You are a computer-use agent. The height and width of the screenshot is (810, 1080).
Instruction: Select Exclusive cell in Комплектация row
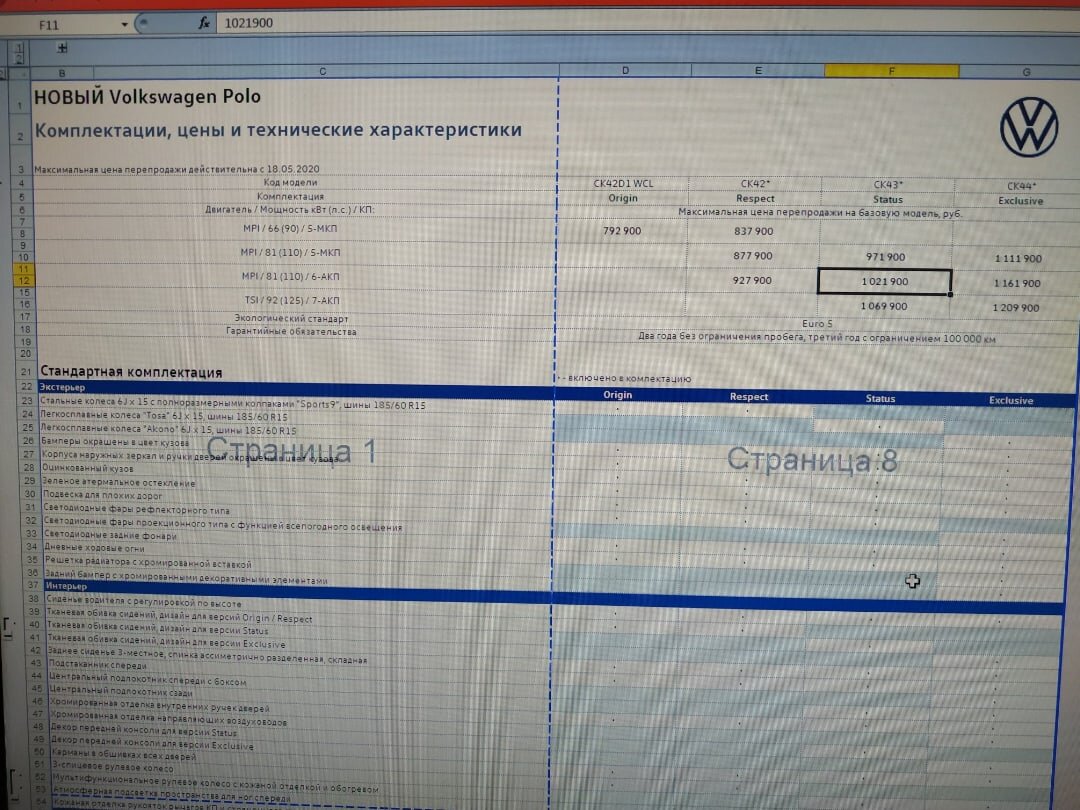pyautogui.click(x=1021, y=201)
